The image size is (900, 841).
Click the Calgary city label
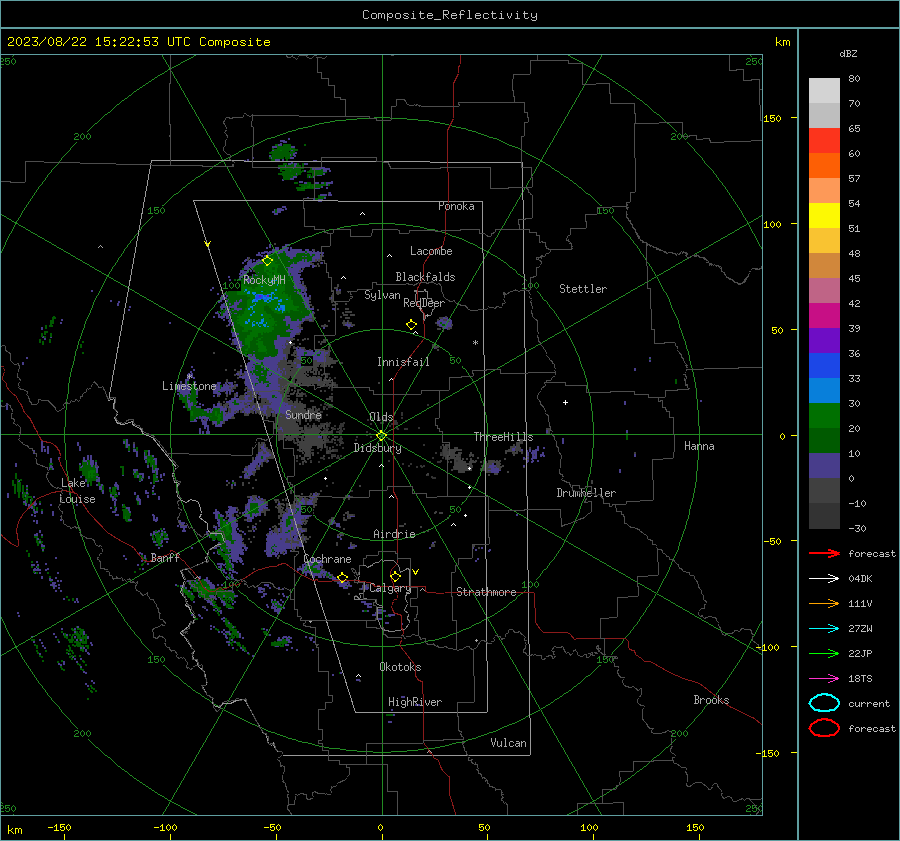pyautogui.click(x=390, y=588)
